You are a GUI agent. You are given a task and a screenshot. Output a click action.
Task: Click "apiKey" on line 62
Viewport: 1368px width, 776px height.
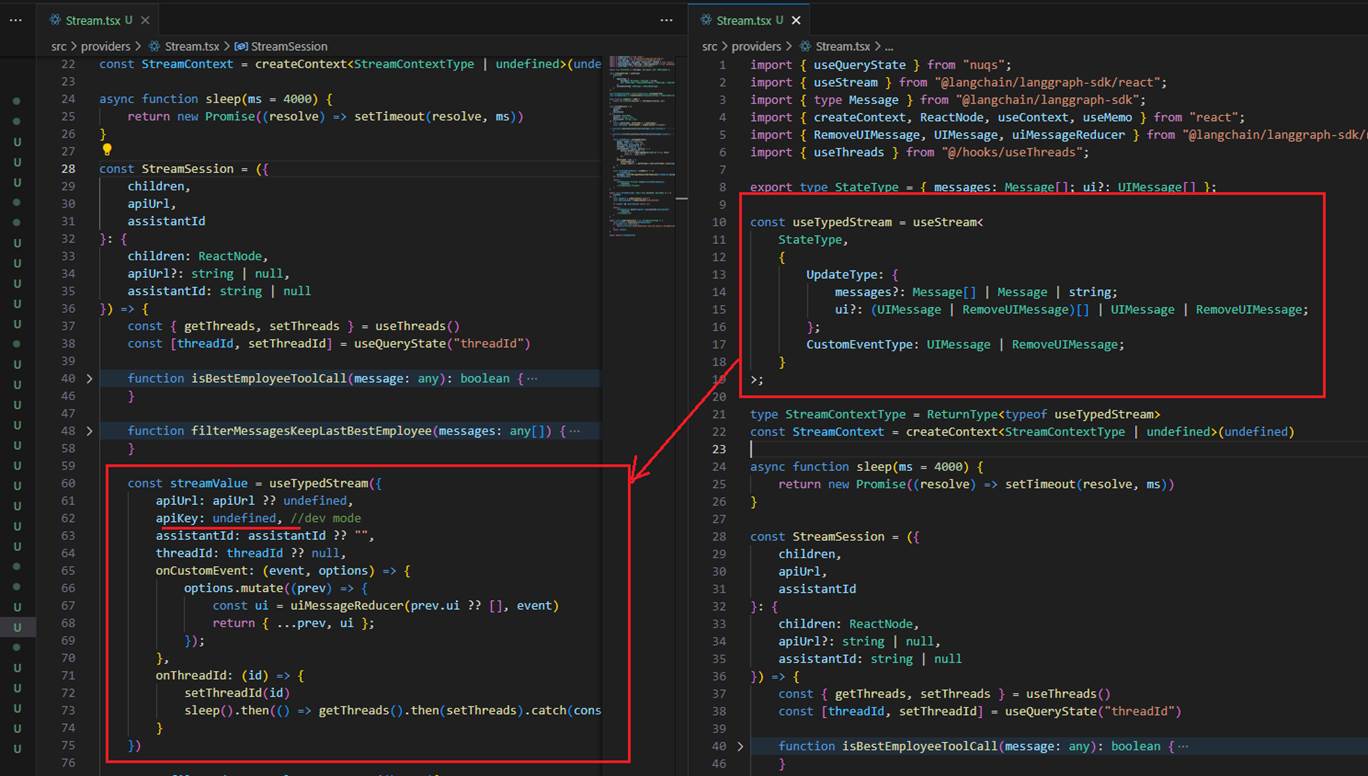177,518
